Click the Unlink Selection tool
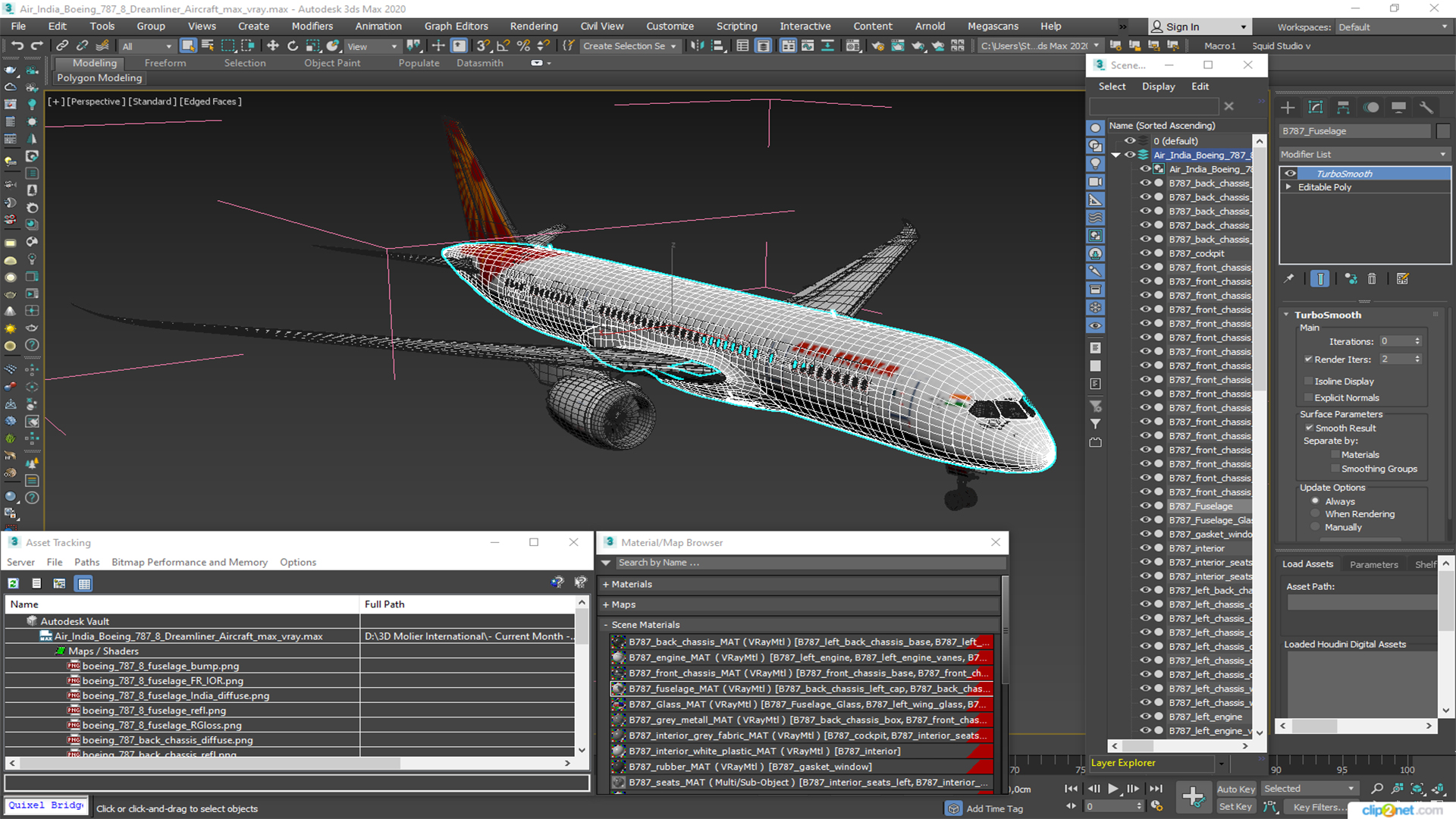 [x=82, y=46]
